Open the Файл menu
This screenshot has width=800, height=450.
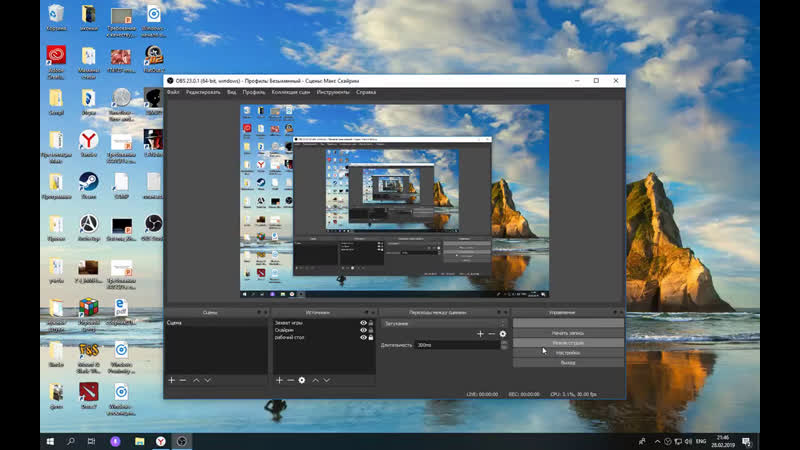[173, 92]
